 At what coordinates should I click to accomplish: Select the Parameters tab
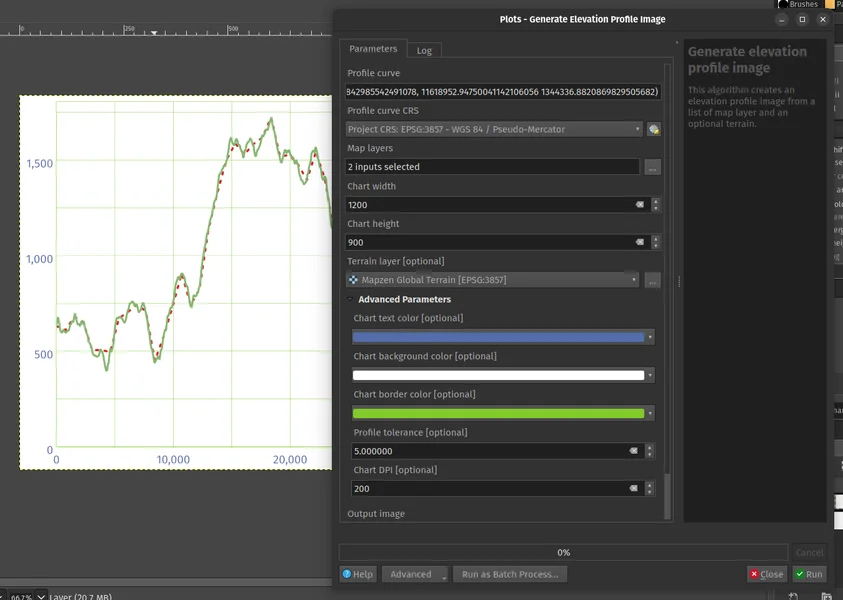(x=373, y=49)
